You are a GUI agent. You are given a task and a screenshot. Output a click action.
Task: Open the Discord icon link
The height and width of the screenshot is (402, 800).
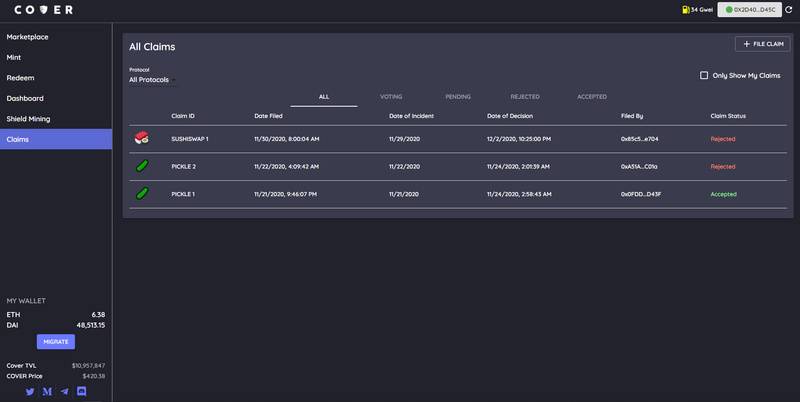(82, 391)
